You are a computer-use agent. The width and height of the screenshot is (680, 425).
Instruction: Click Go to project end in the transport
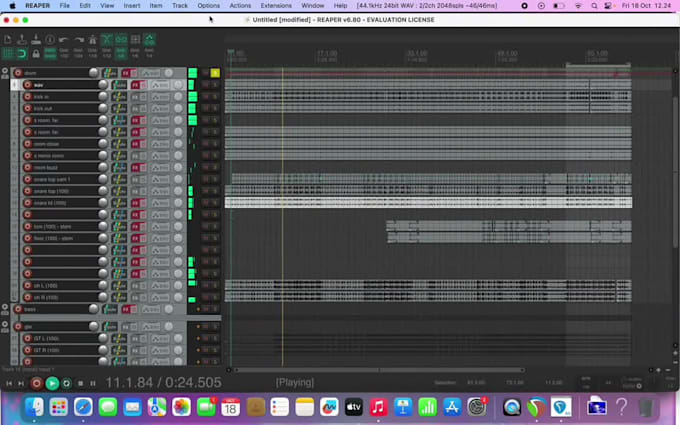(21, 383)
